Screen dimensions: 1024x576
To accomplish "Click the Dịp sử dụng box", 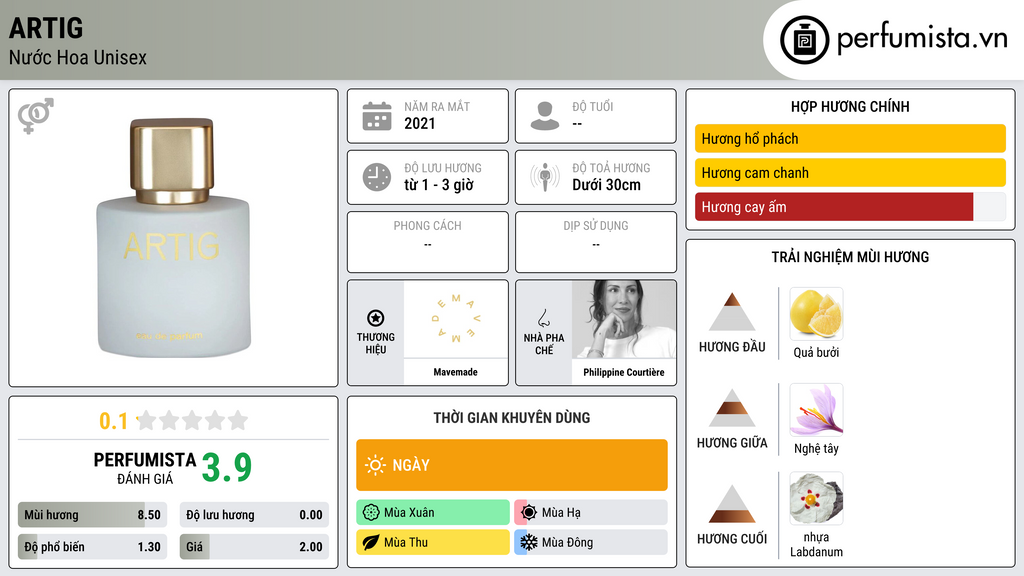I will [x=596, y=242].
